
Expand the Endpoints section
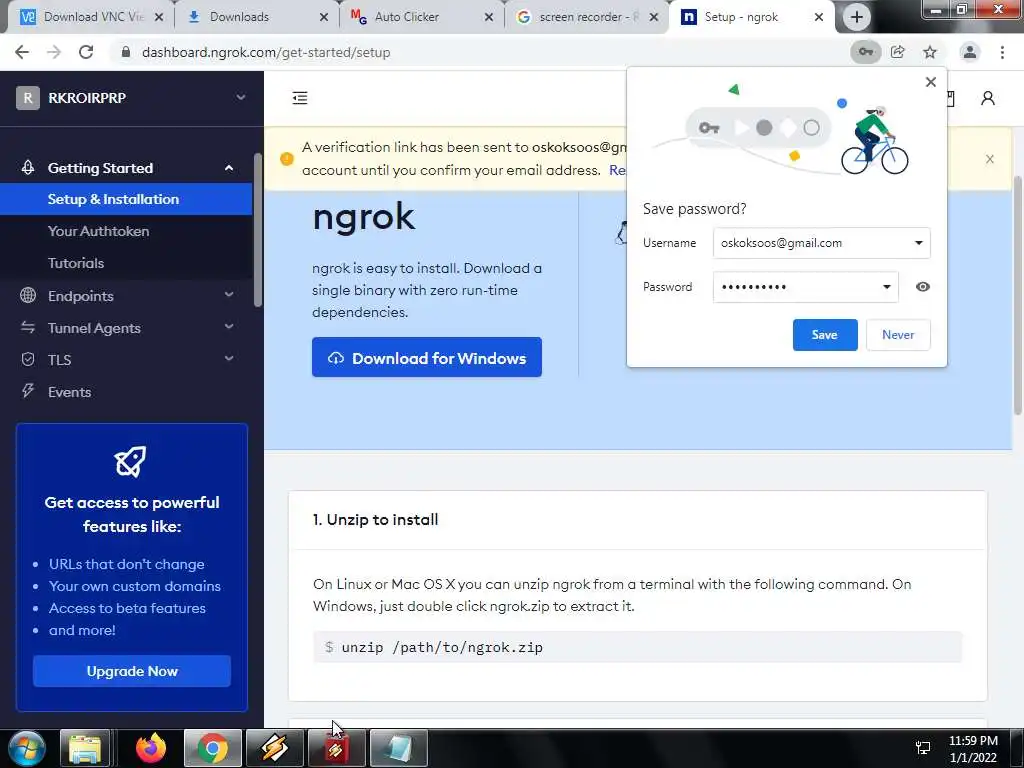[x=229, y=295]
